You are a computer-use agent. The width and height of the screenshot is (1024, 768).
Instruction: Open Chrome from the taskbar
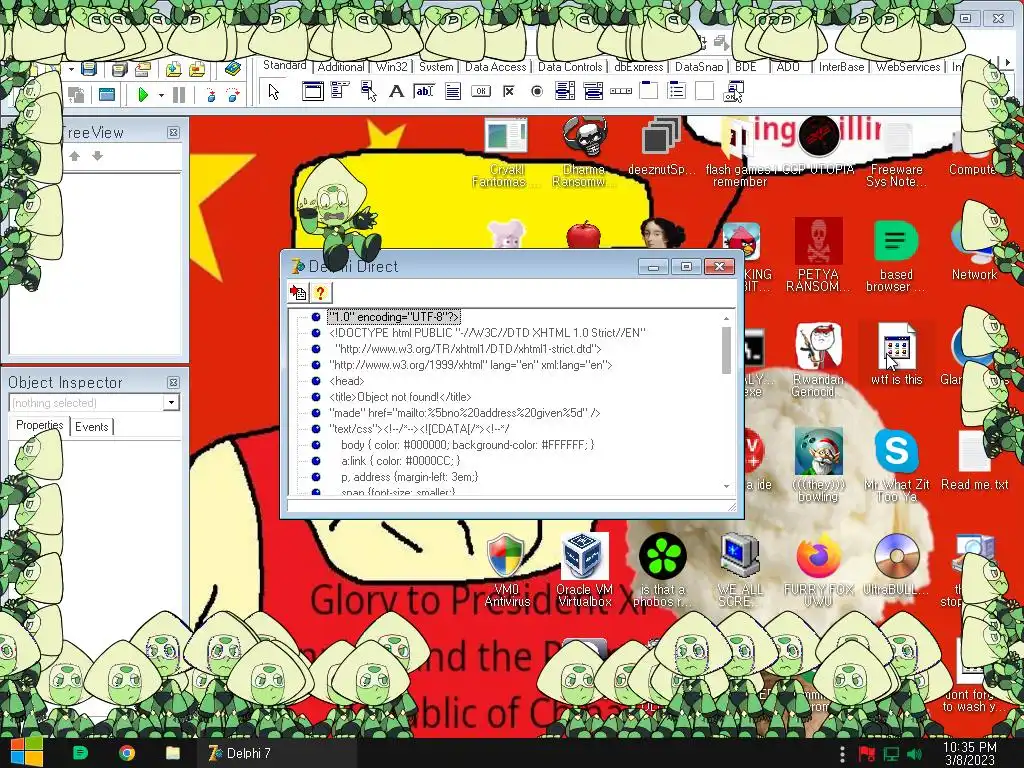click(x=127, y=753)
